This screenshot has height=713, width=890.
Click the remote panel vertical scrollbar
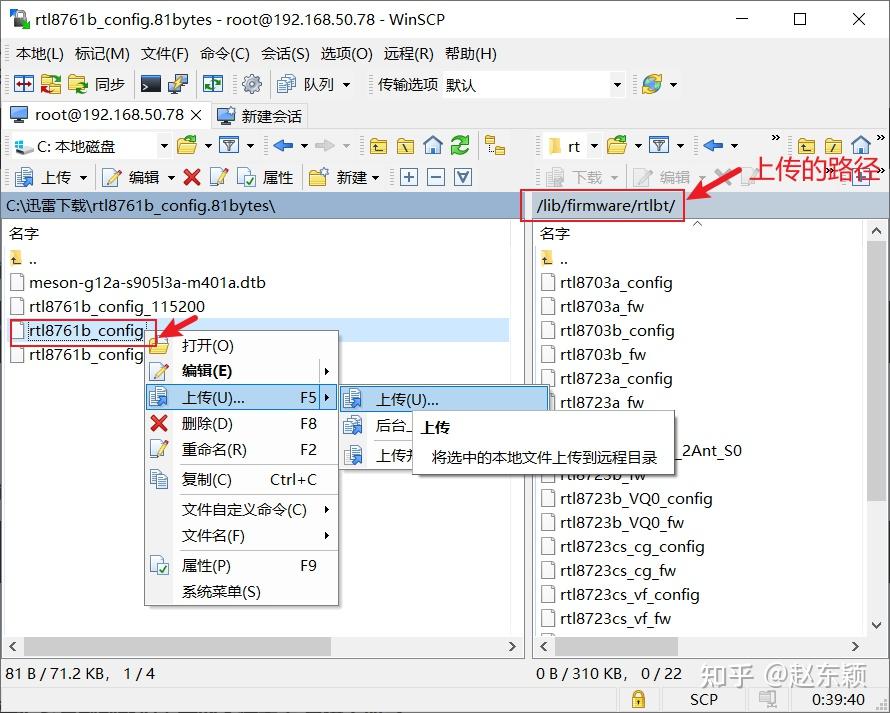[876, 370]
